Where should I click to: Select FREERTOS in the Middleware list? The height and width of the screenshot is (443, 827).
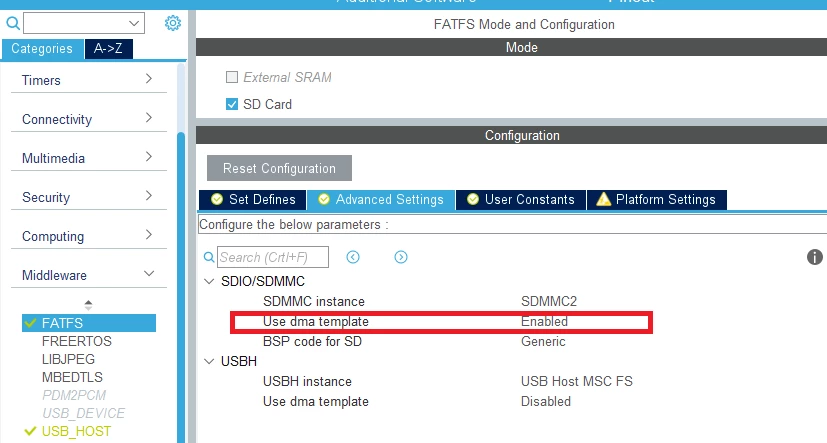77,341
